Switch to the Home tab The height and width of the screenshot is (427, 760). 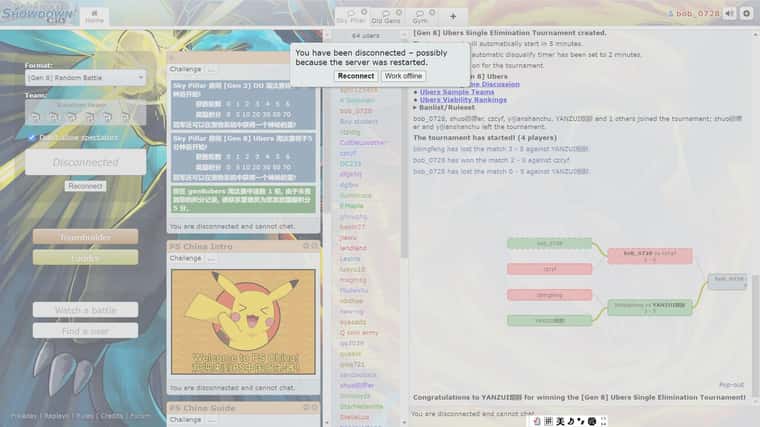point(94,16)
